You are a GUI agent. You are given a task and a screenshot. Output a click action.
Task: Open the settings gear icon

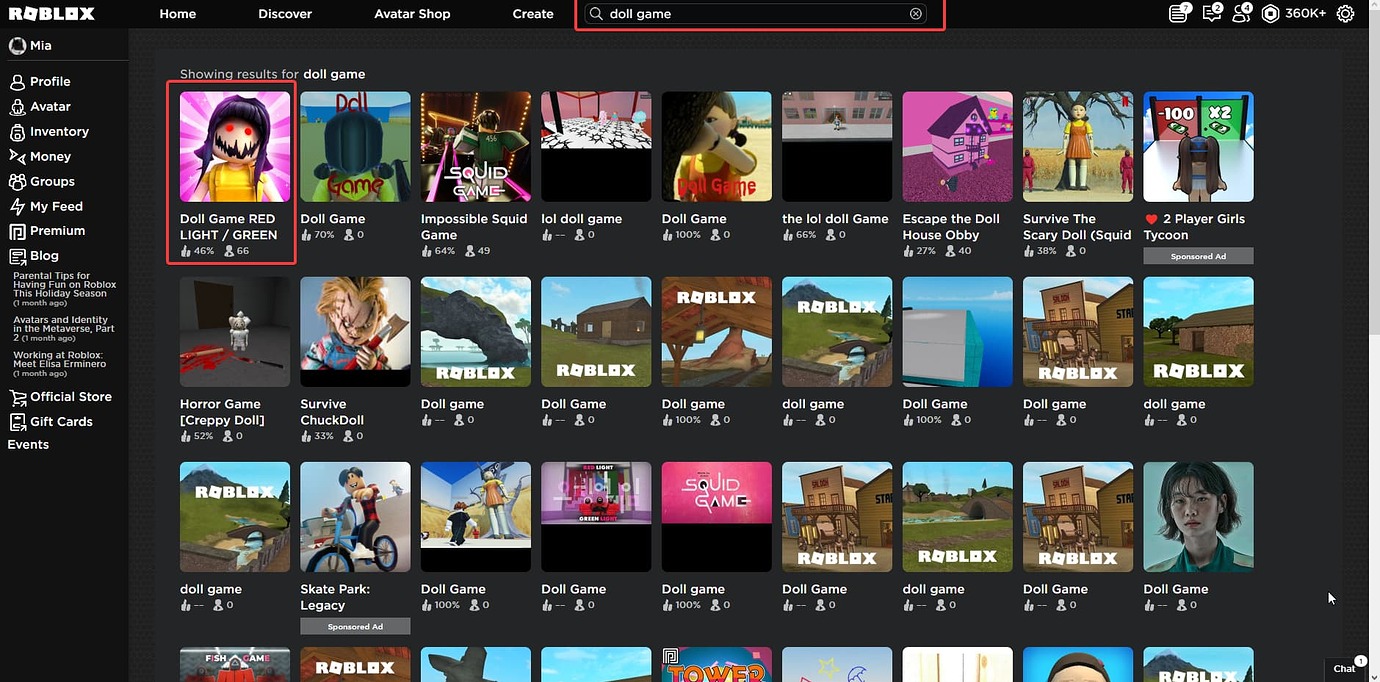coord(1345,13)
